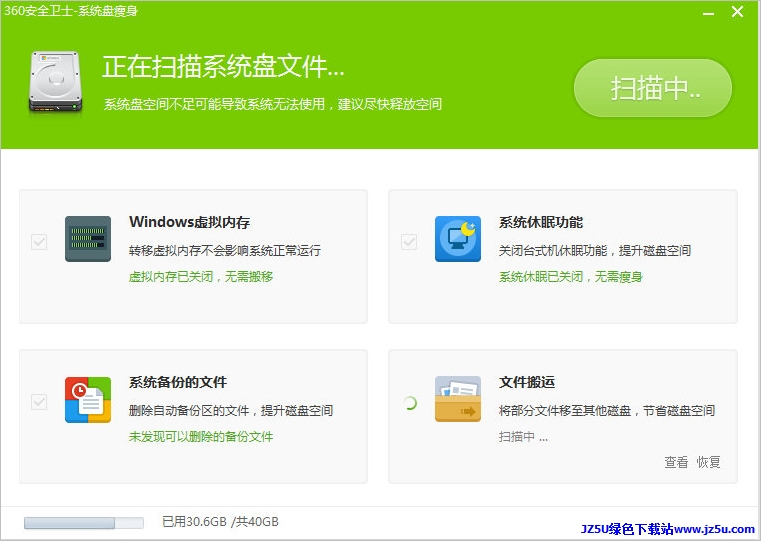Click the 系统备份的文件 title

click(x=178, y=382)
